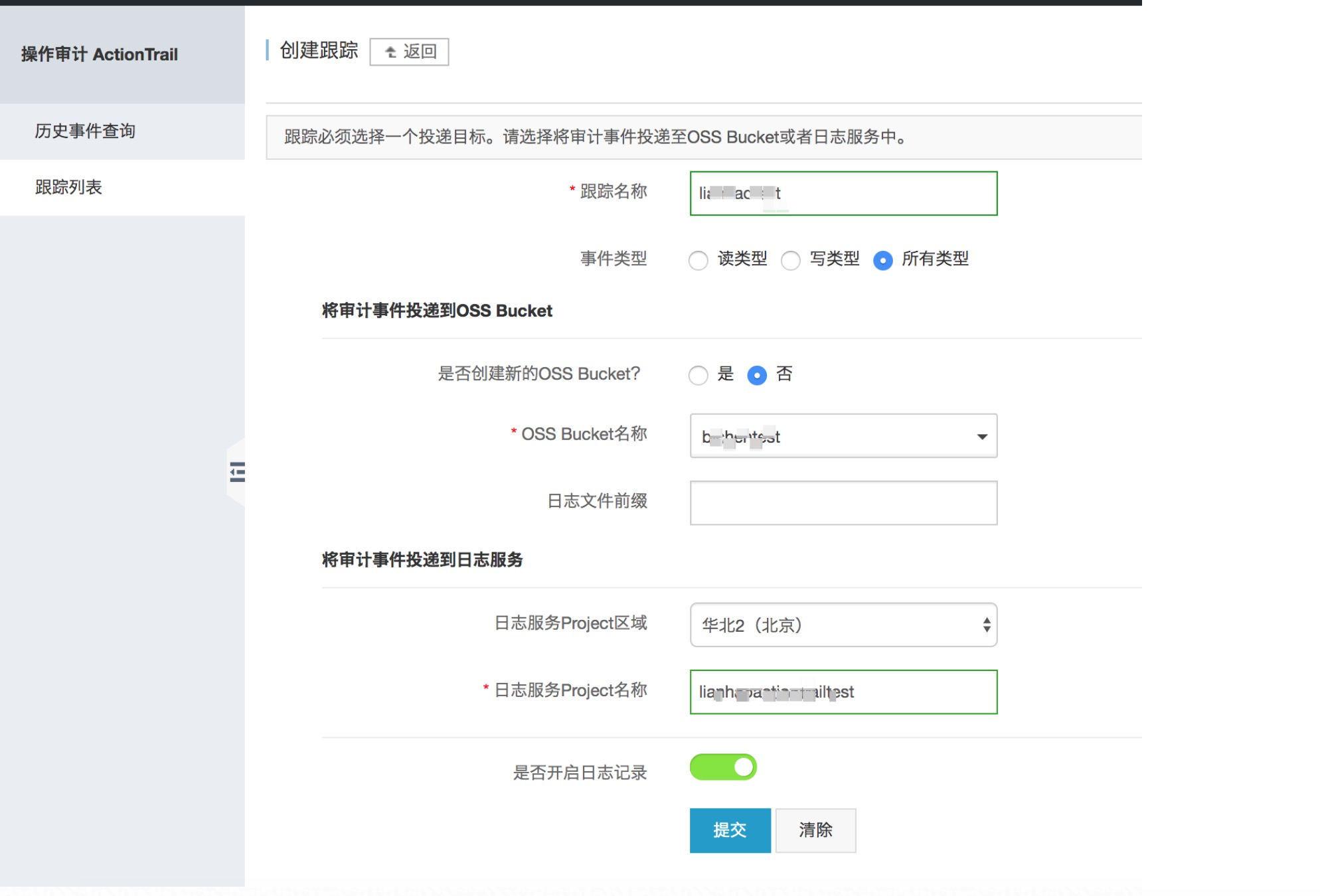Click the 事件类型 label
The width and height of the screenshot is (1320, 896).
pyautogui.click(x=614, y=258)
